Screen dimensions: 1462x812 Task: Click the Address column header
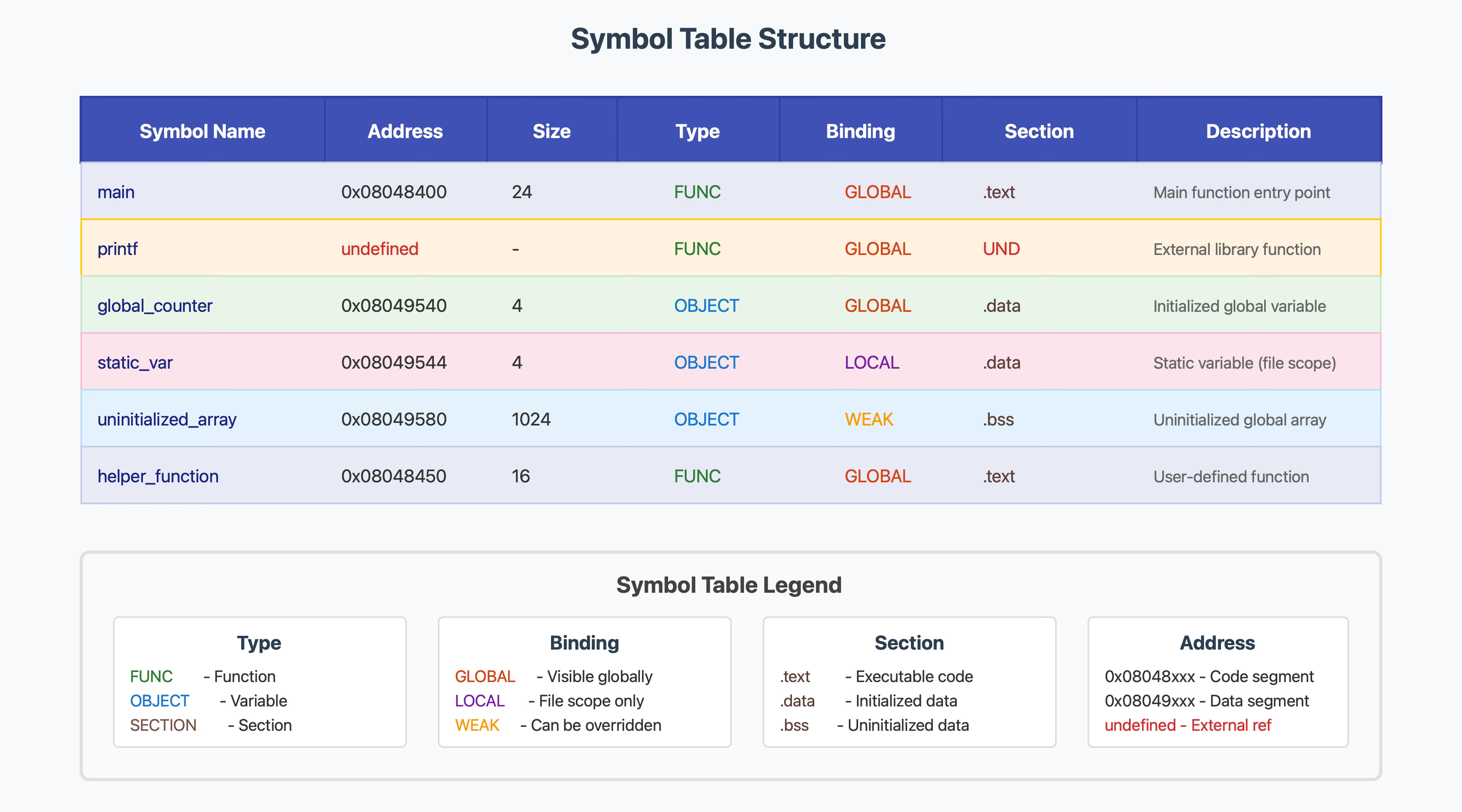pyautogui.click(x=404, y=131)
